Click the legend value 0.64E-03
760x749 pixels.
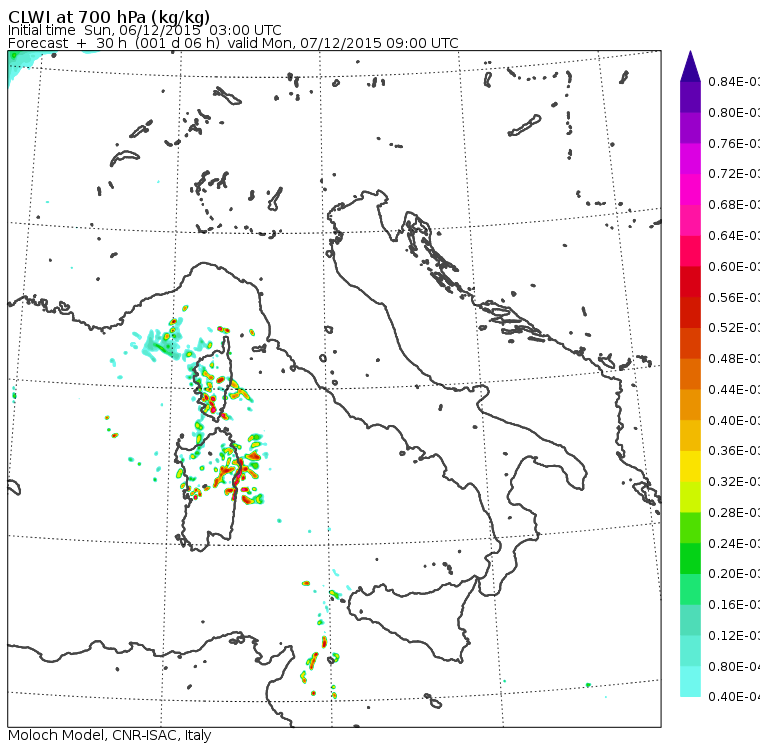(734, 236)
